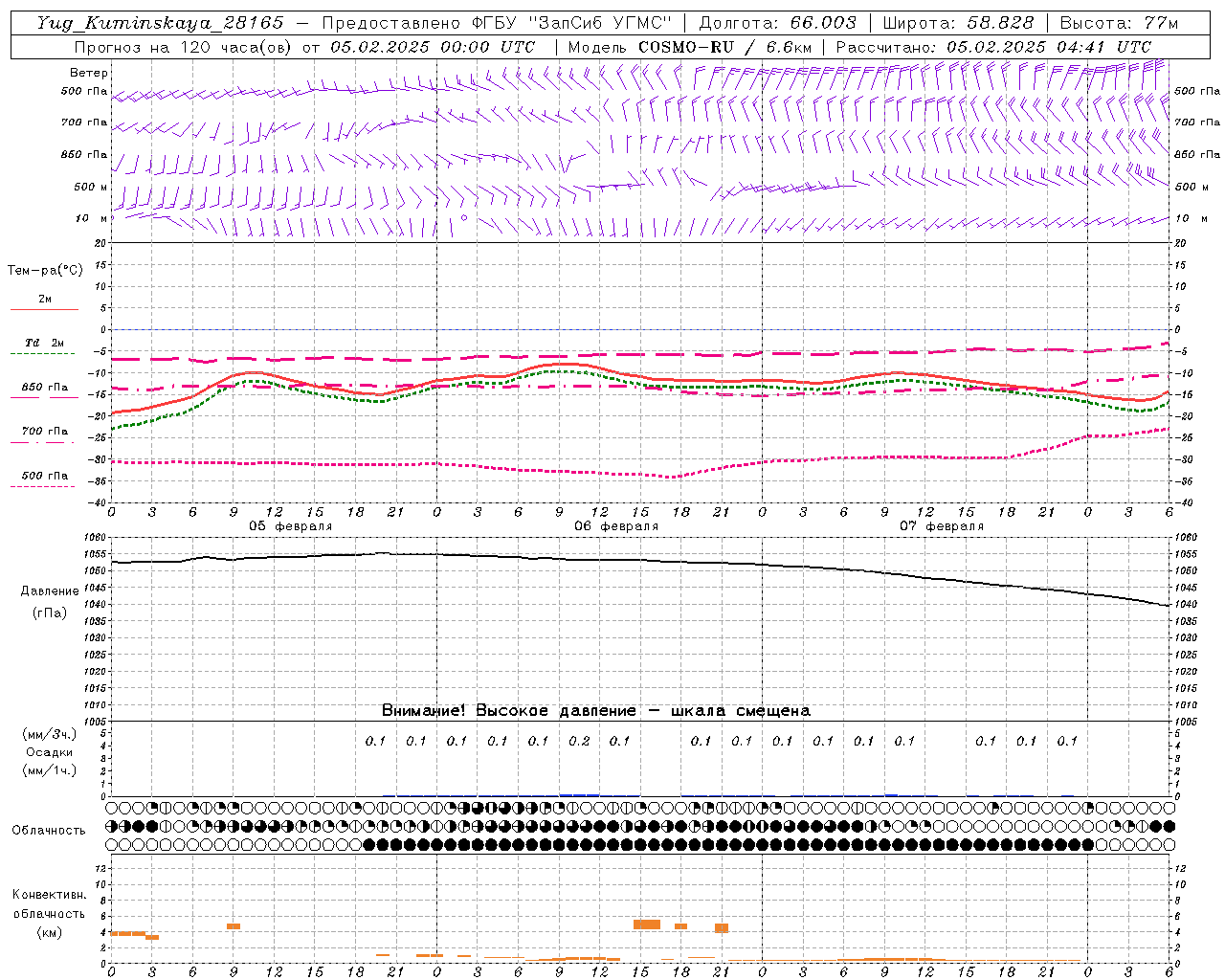Screen dimensions: 1225x980
Task: Click the green dashed "Td 2м" legend line
Action: tap(44, 354)
